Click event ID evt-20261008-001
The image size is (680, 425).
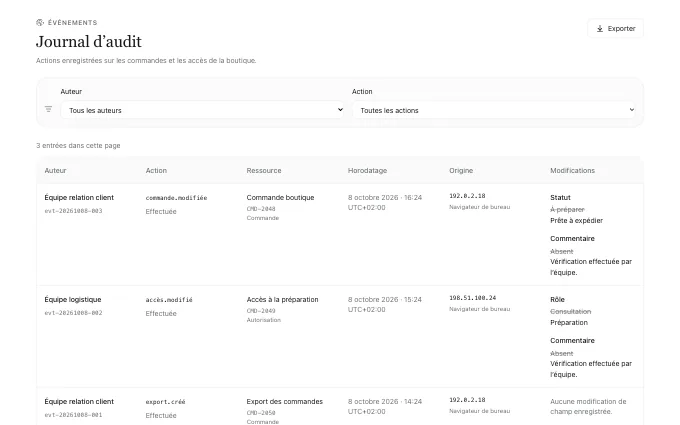pyautogui.click(x=73, y=415)
